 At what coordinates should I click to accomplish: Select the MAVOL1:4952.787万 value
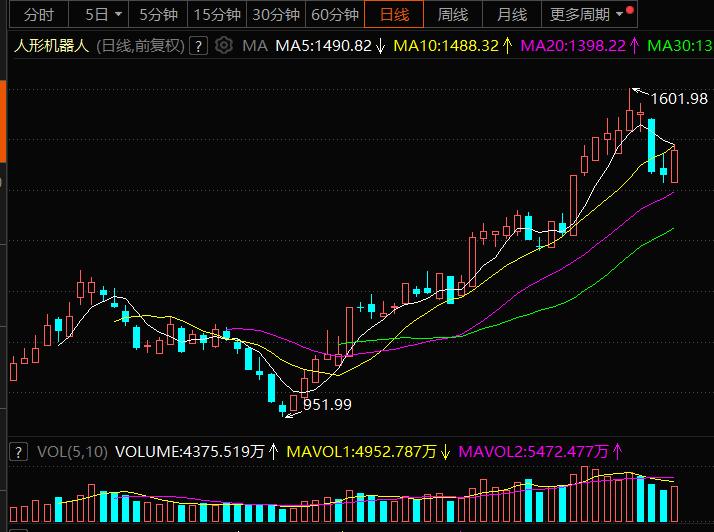pos(362,451)
